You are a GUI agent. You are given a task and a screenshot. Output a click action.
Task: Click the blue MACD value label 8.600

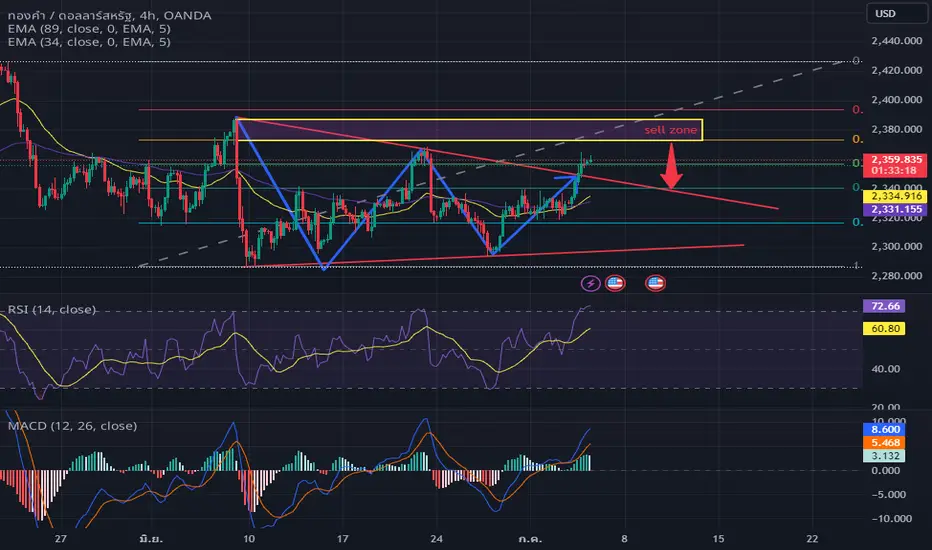(884, 429)
